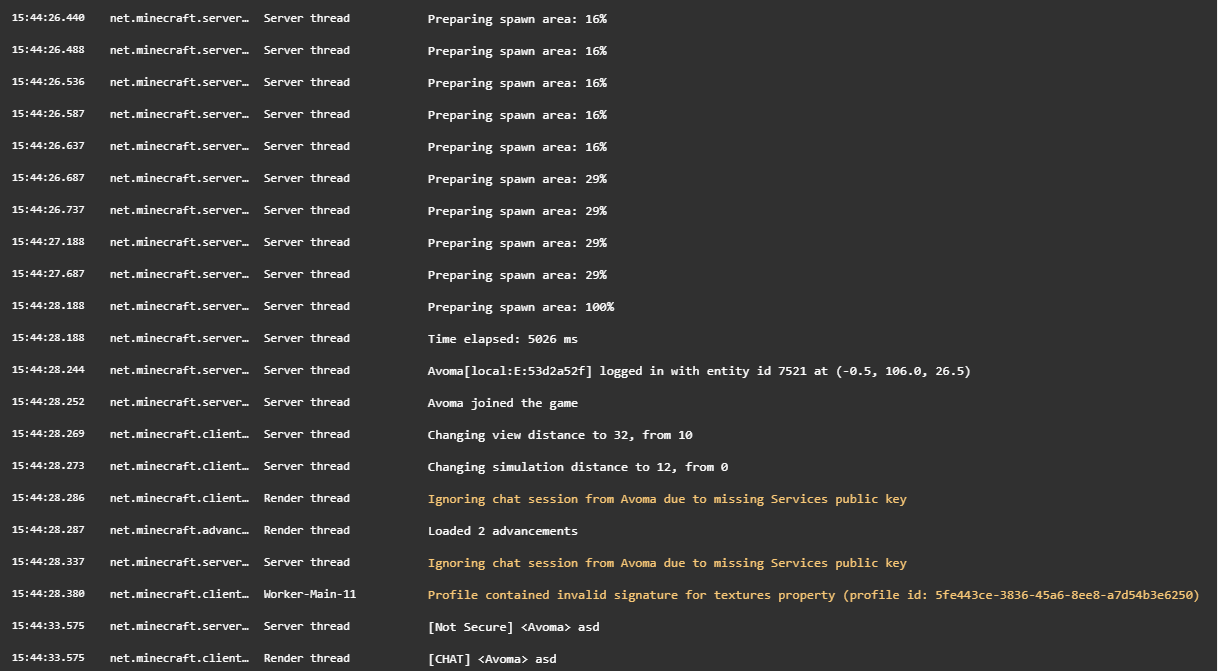Screen dimensions: 1218x671
Task: Click Render thread label at 15:44:28.286
Action: 307,498
